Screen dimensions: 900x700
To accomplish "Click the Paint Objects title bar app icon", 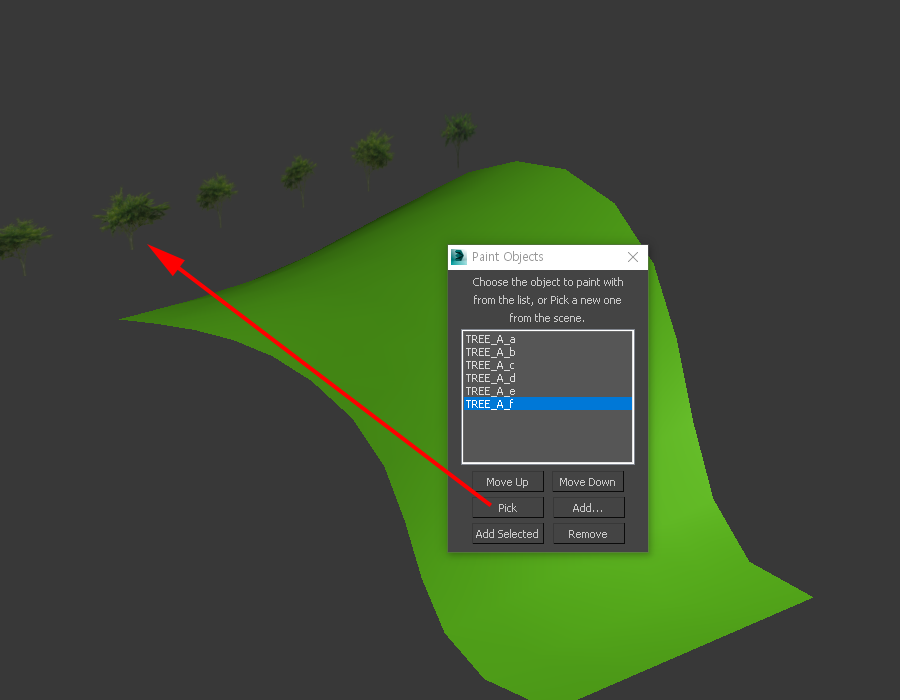I will click(459, 256).
